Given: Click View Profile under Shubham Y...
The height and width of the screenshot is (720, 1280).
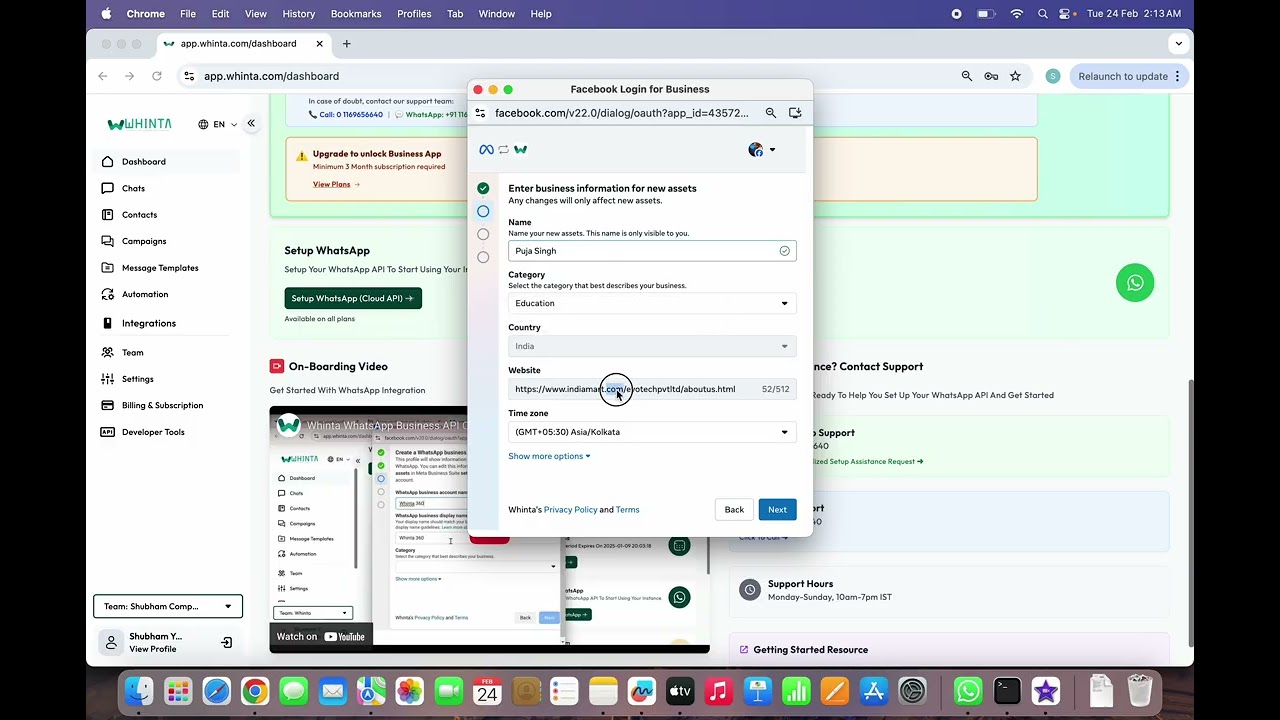Looking at the screenshot, I should [153, 649].
